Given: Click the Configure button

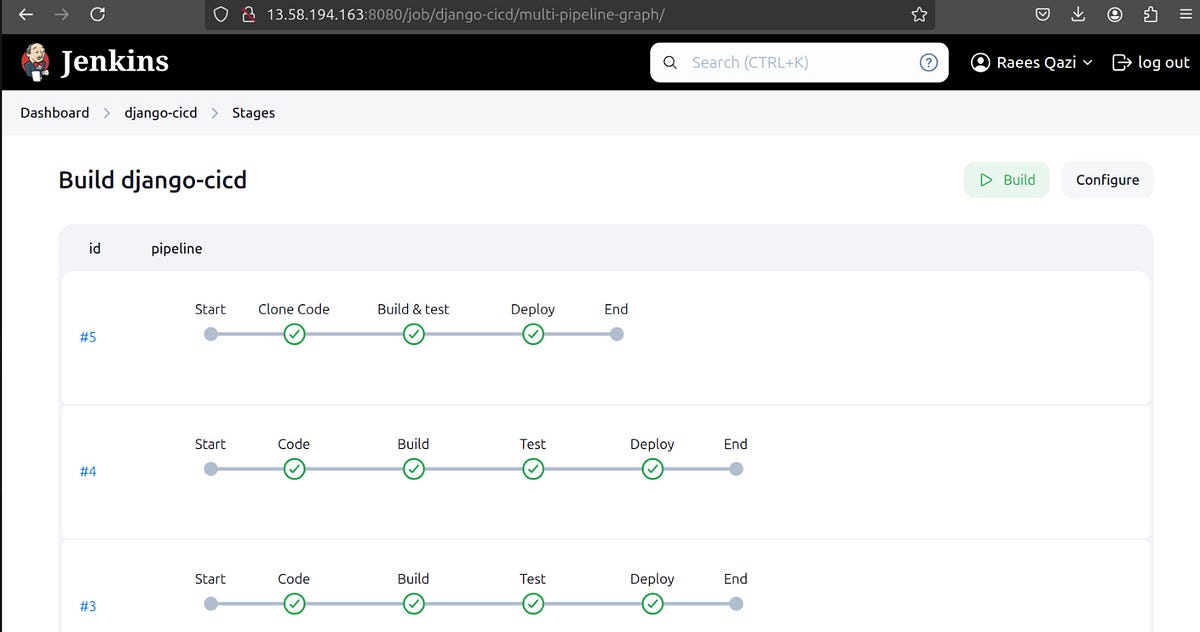Looking at the screenshot, I should pos(1107,180).
